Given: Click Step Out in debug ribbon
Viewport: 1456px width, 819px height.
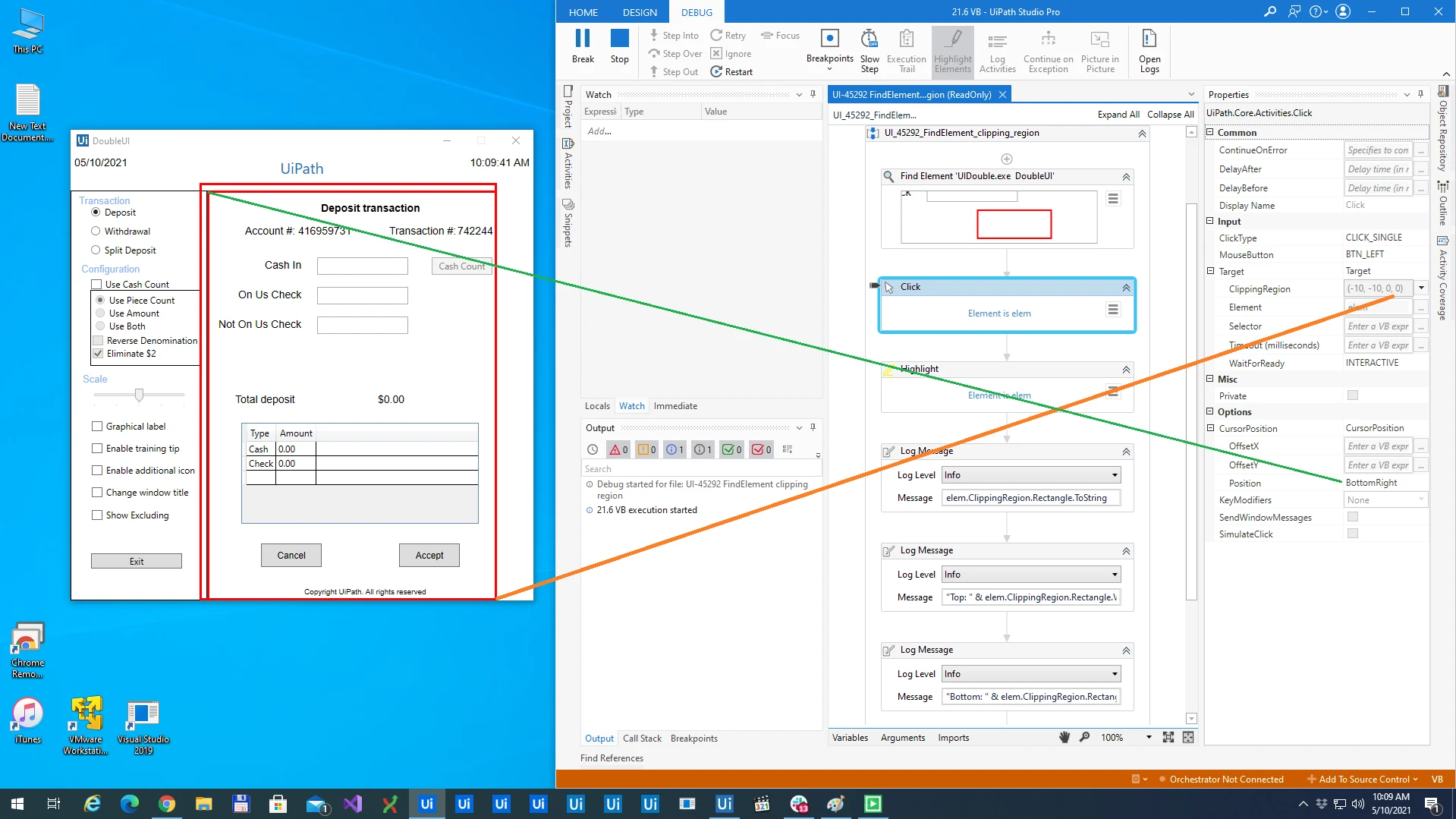Looking at the screenshot, I should 674,72.
